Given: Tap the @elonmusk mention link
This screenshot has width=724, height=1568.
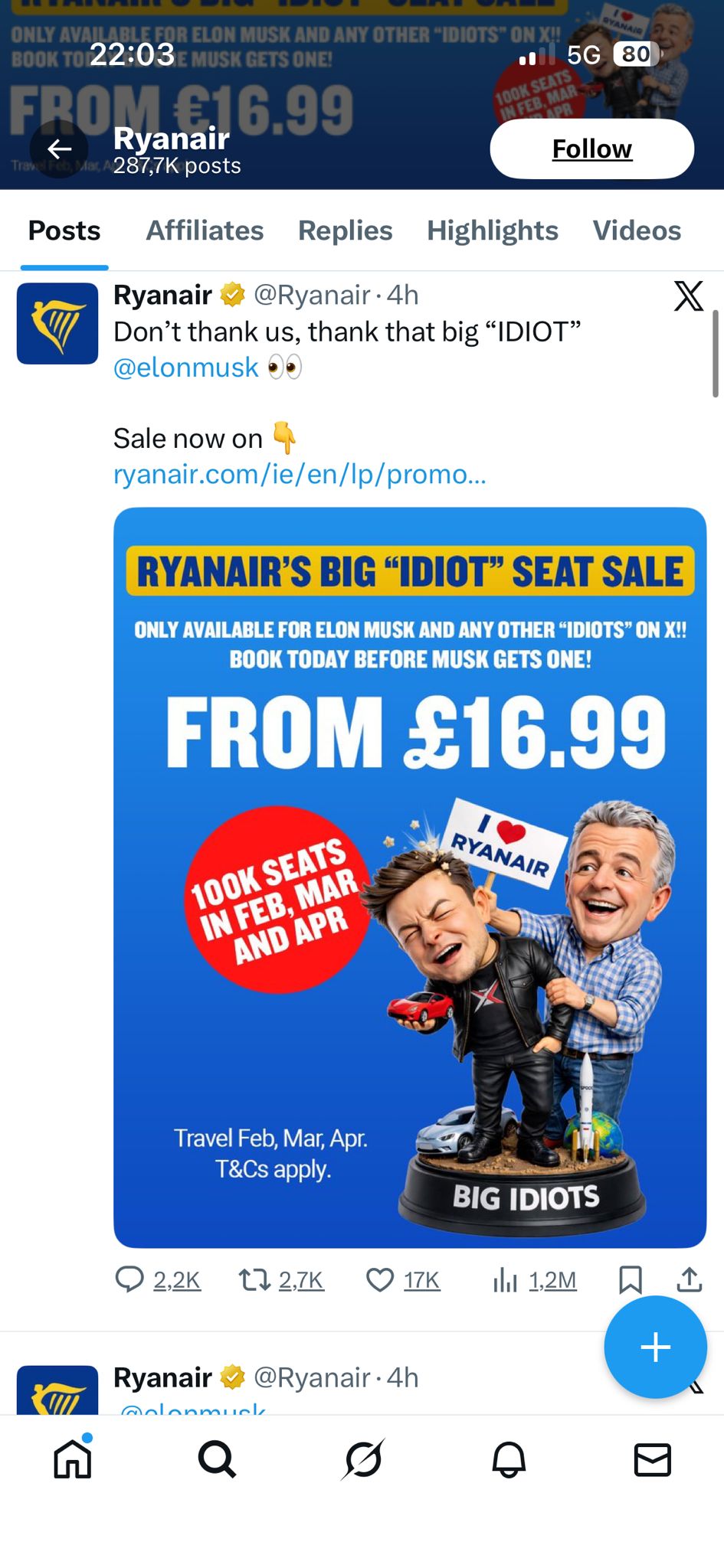Looking at the screenshot, I should point(186,367).
